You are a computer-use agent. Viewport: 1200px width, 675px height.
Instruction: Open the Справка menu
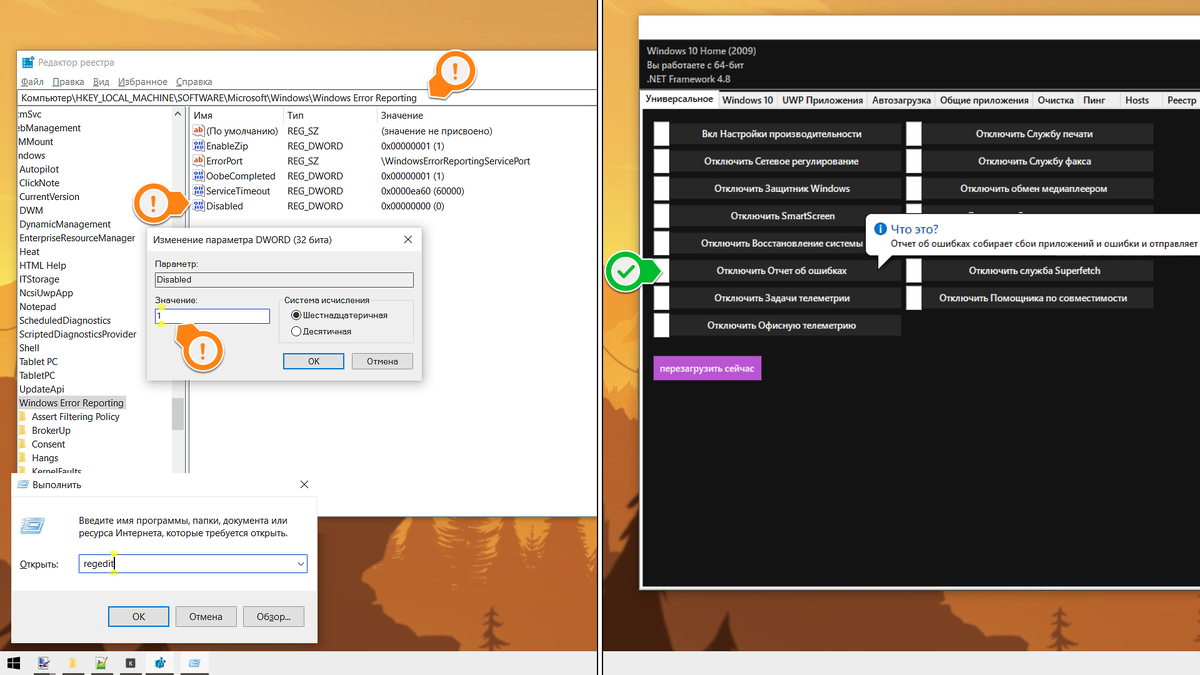194,82
